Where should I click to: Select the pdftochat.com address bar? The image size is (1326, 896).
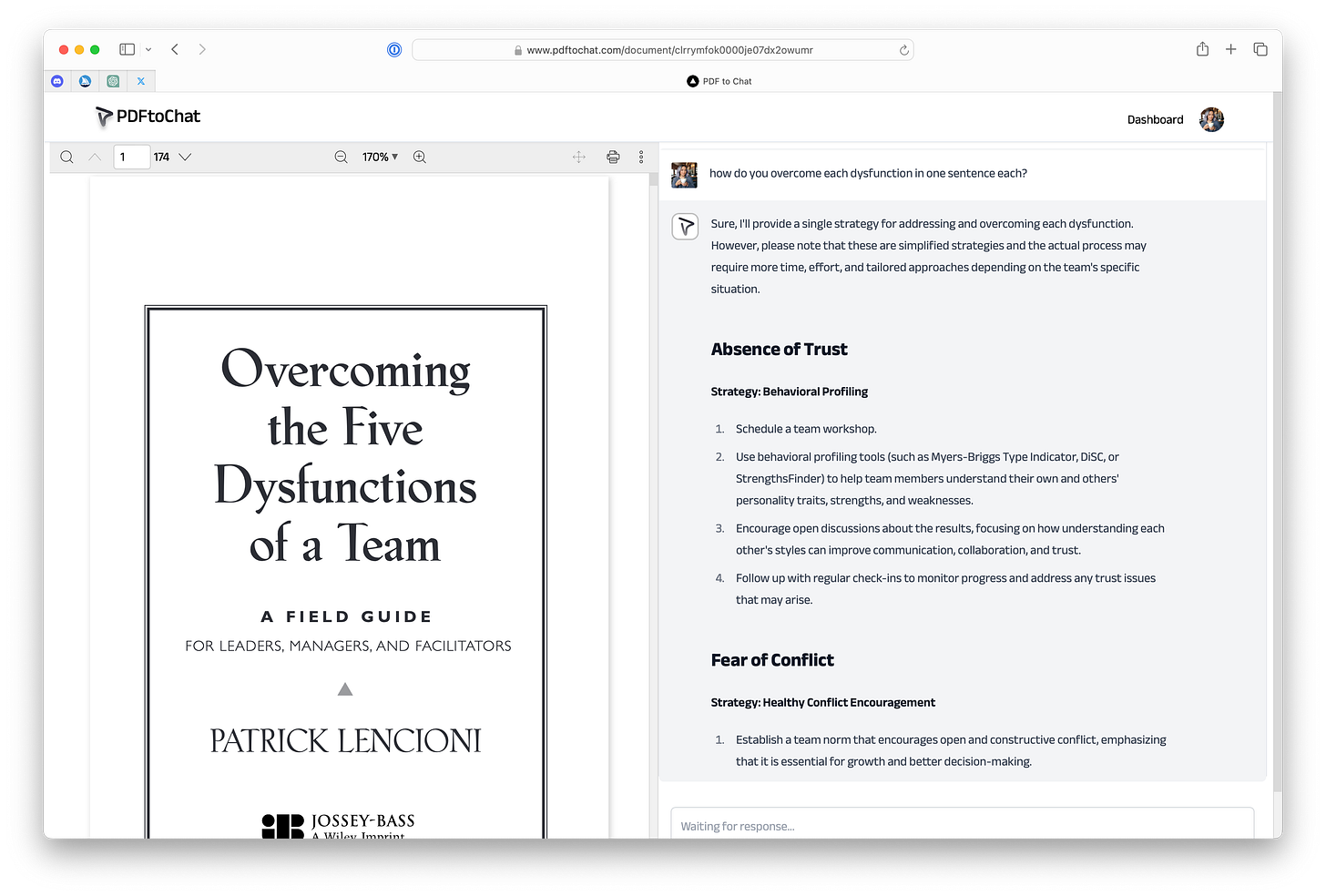[x=663, y=50]
